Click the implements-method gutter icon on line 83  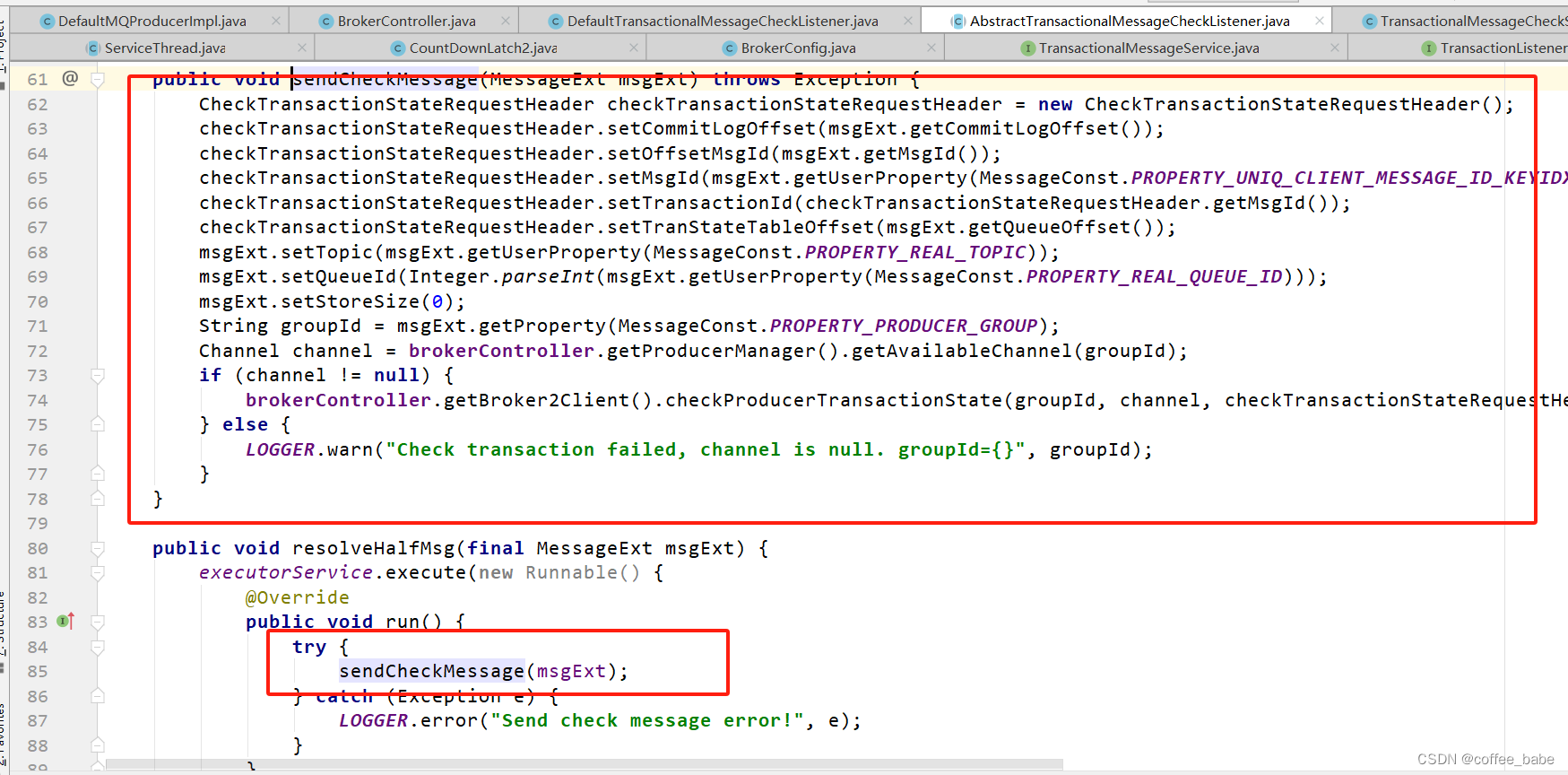[x=65, y=621]
